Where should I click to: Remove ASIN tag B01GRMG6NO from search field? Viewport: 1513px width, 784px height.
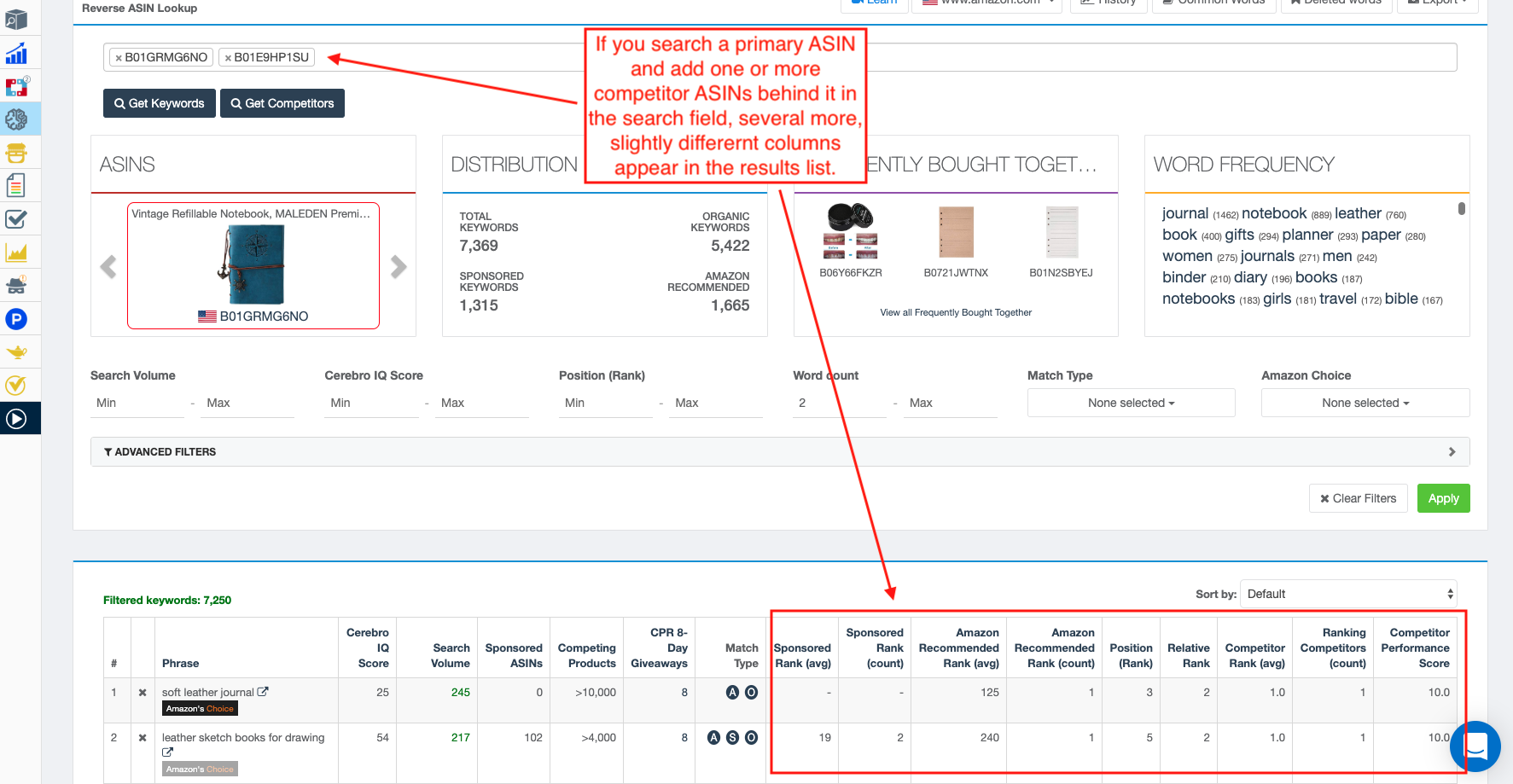(119, 58)
